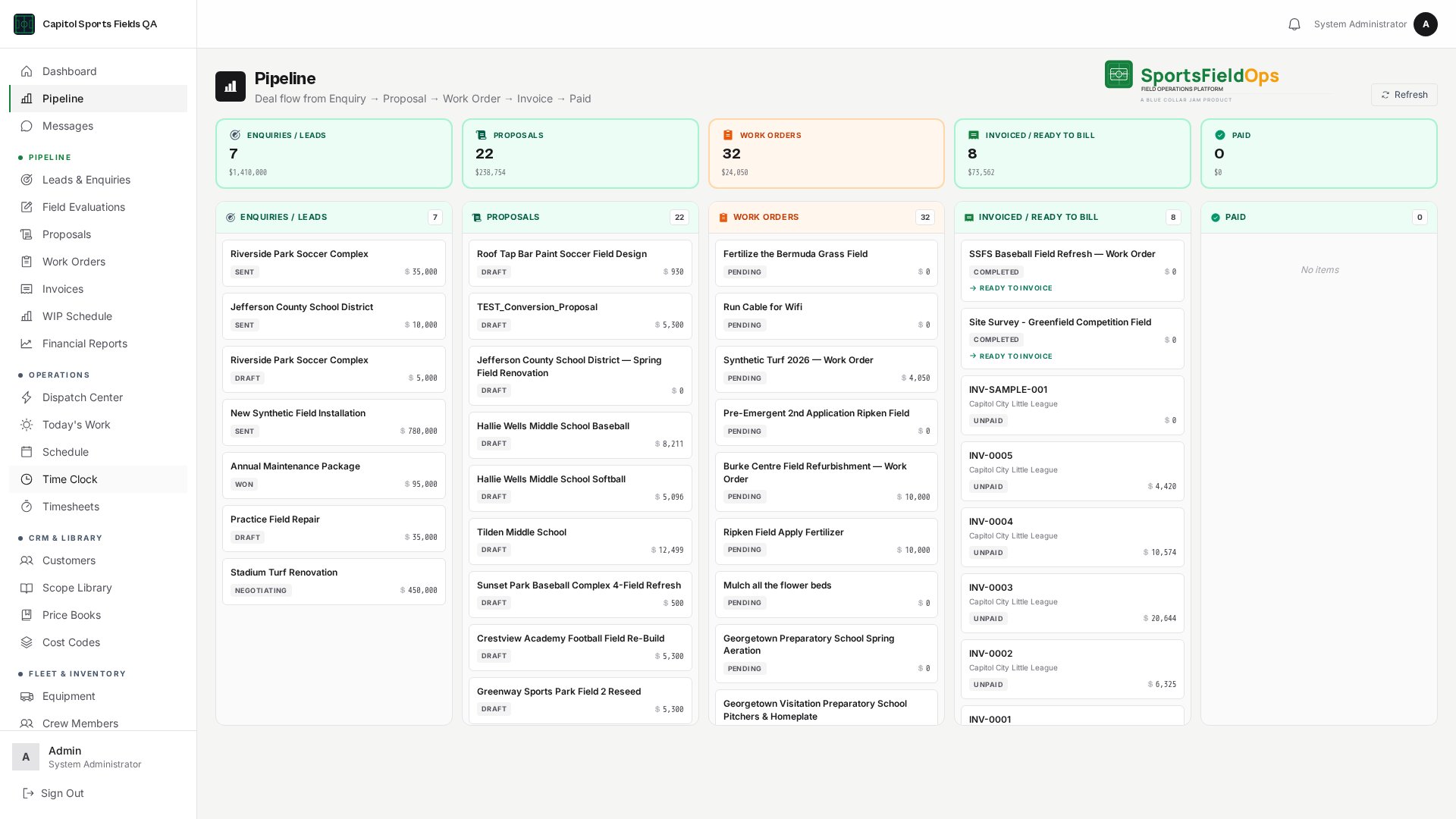Click the Scope Library book icon
This screenshot has height=819, width=1456.
(27, 588)
